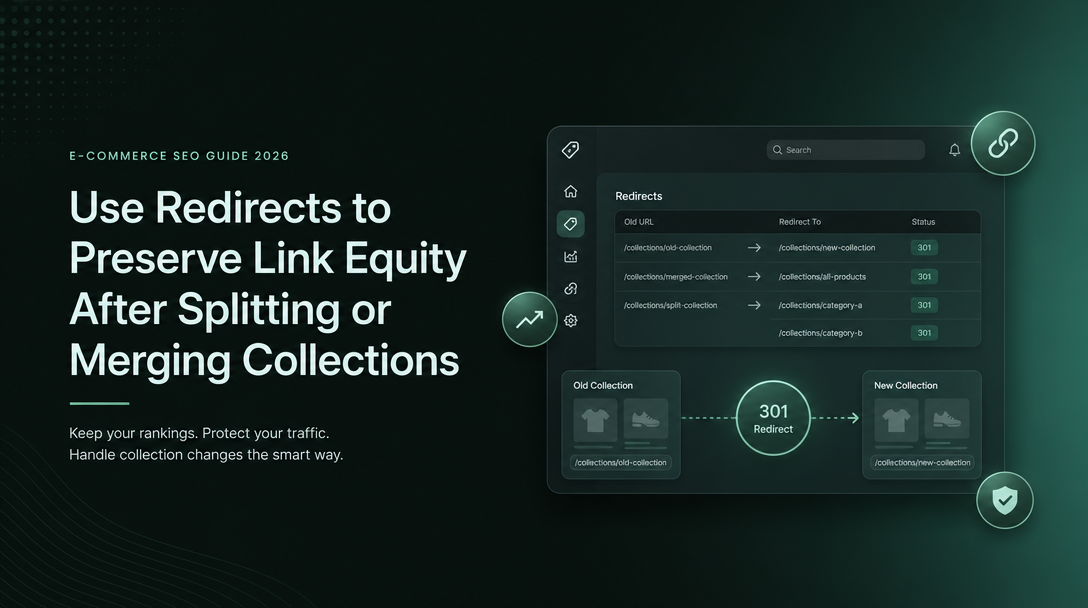The image size is (1088, 608).
Task: Click 301 badge in new-collection row
Action: point(924,248)
